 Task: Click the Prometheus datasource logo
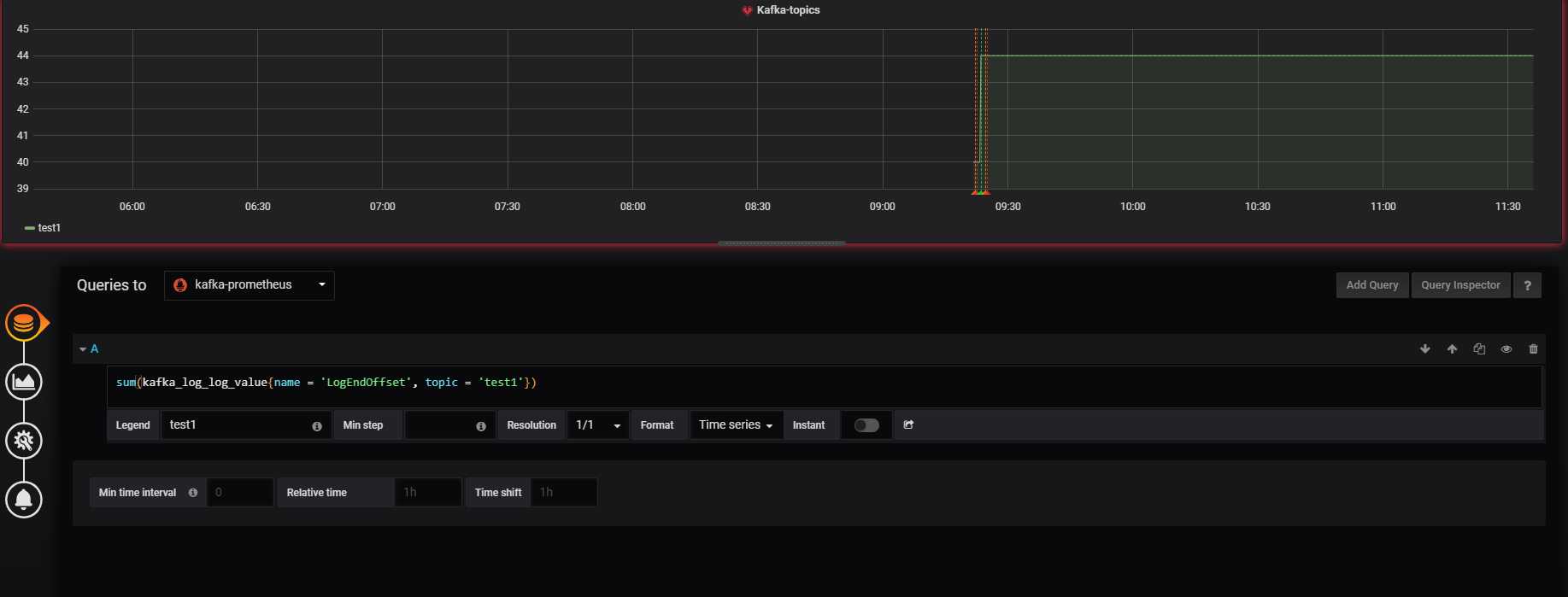tap(180, 285)
